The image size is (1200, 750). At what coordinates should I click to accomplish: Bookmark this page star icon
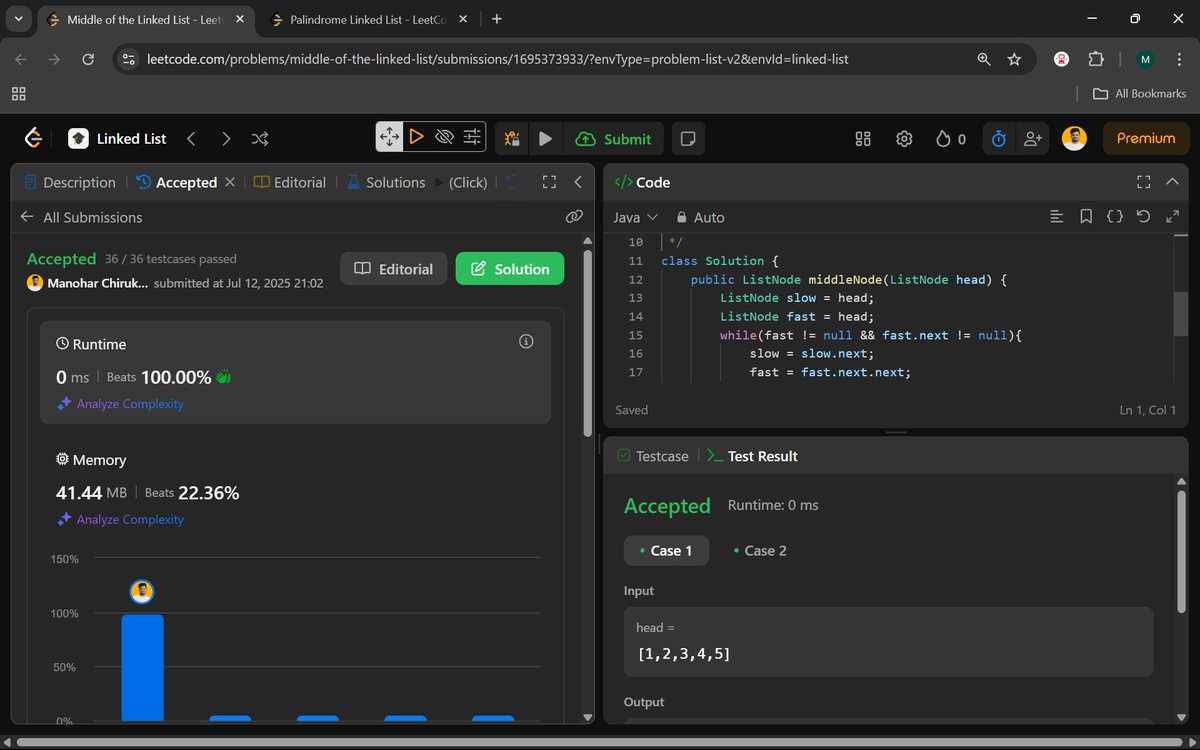pyautogui.click(x=1014, y=59)
